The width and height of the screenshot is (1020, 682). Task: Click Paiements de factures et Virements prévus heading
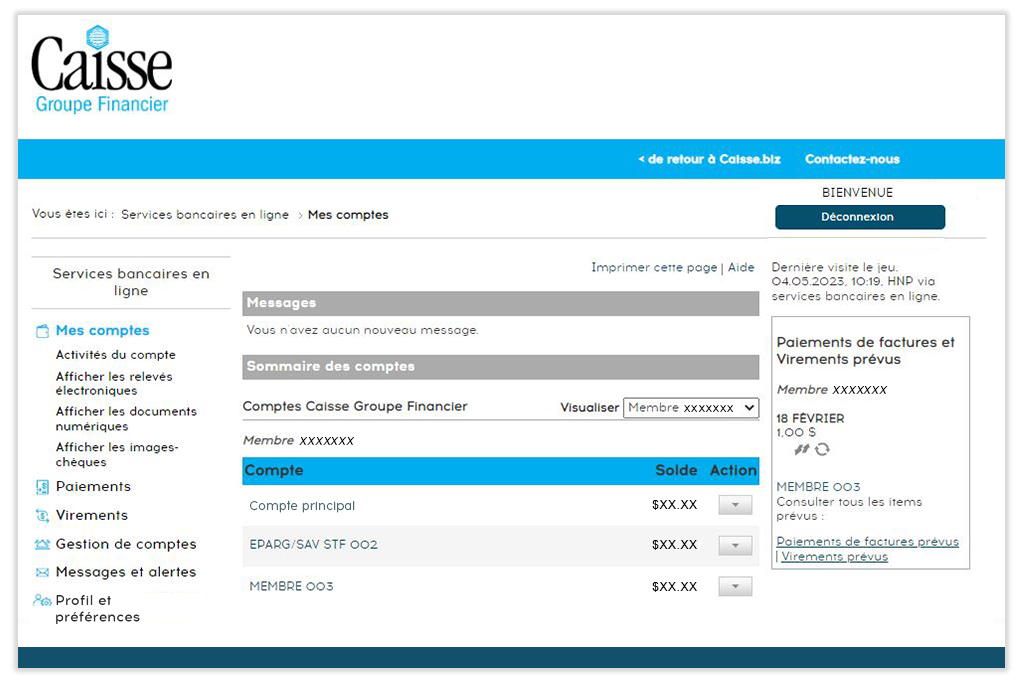865,351
